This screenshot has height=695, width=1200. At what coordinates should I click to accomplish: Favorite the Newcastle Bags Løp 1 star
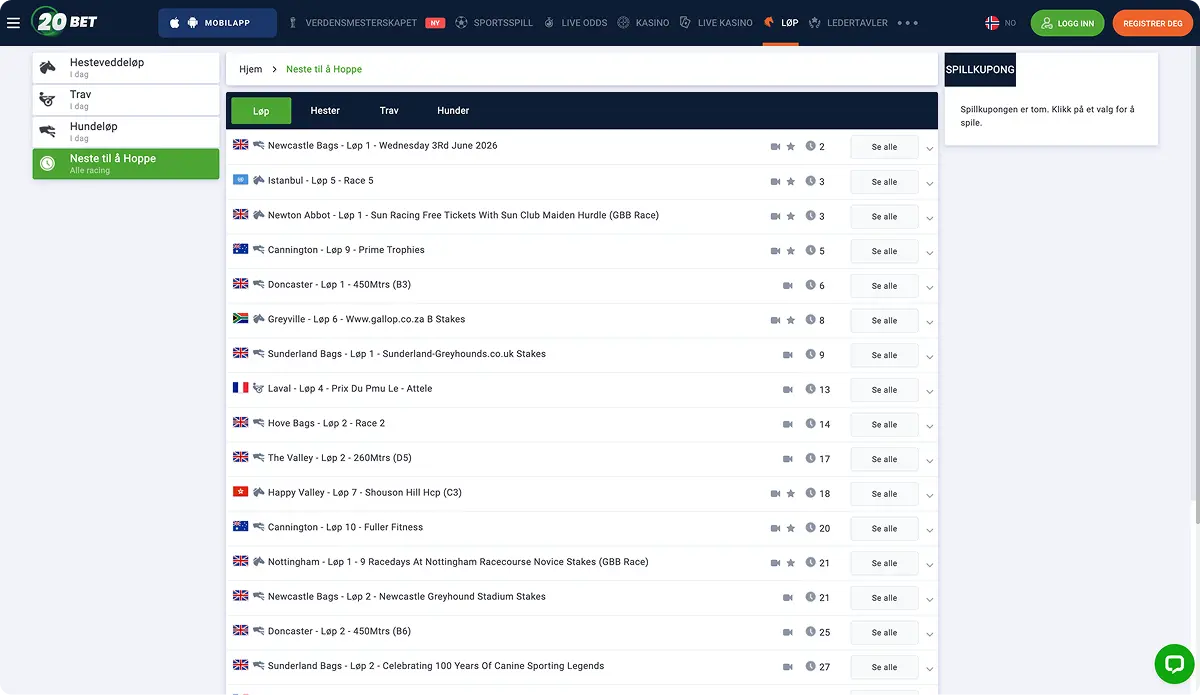791,147
